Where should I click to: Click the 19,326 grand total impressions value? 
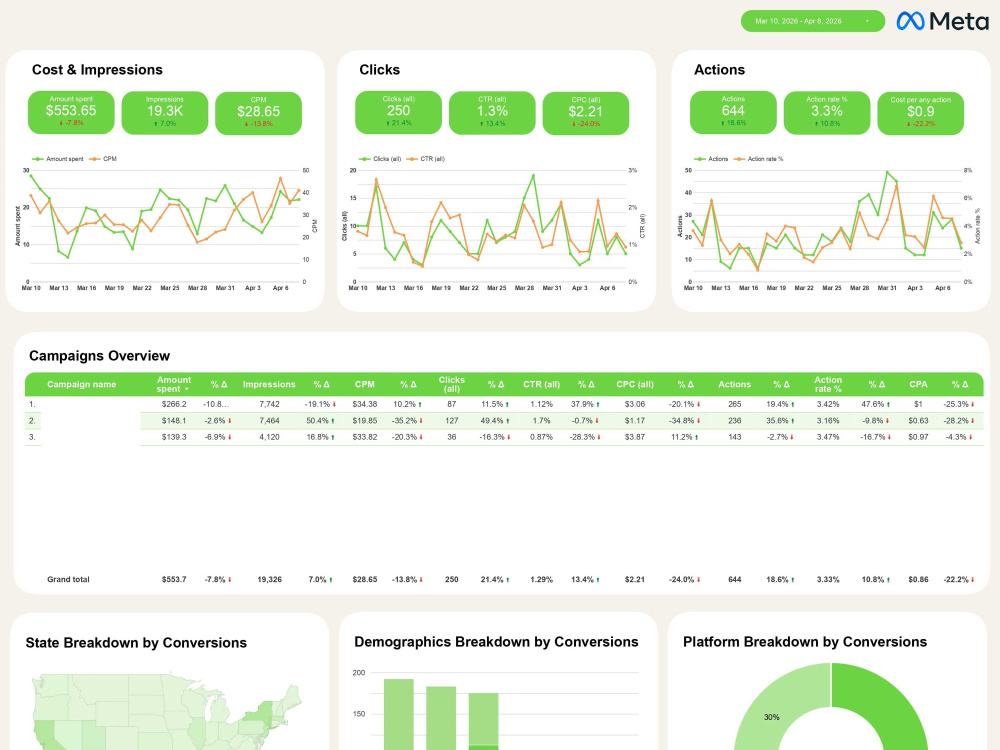coord(269,580)
